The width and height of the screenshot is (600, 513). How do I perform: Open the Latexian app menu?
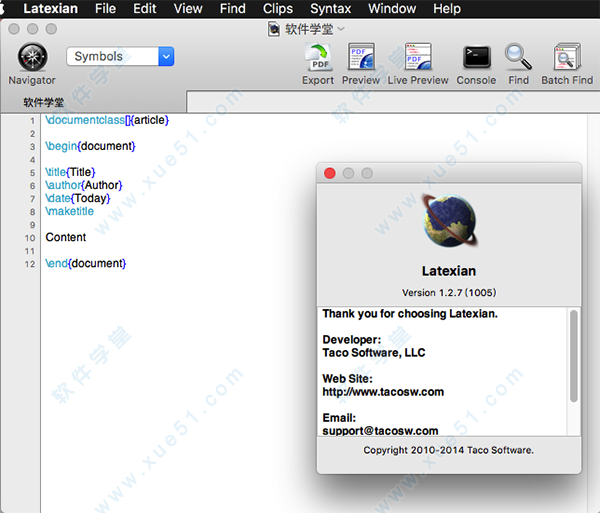50,8
